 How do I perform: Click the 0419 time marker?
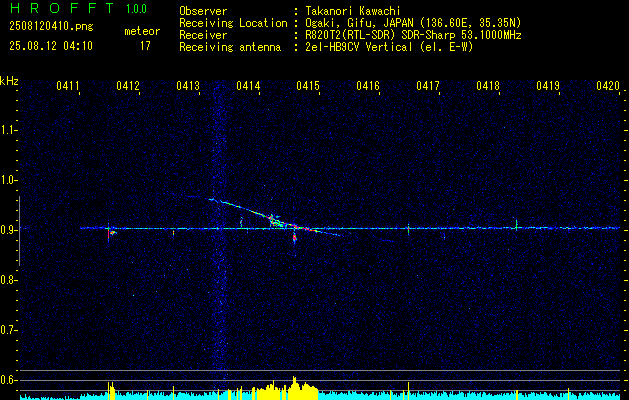[x=548, y=85]
